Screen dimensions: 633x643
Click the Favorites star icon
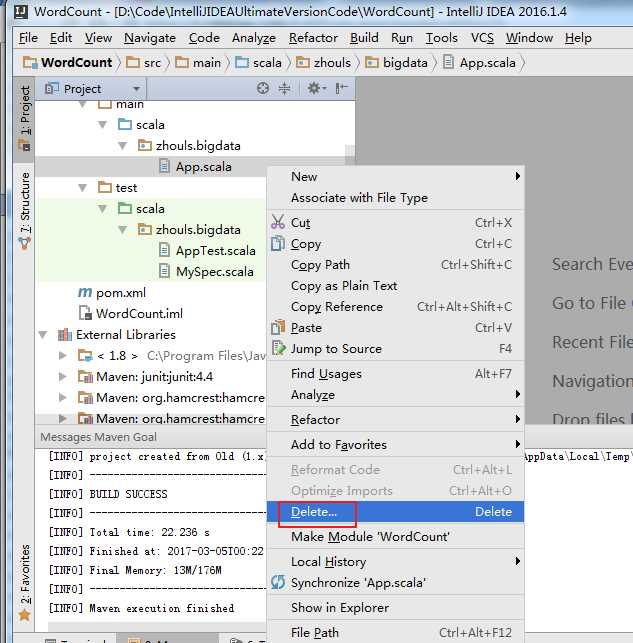click(25, 615)
